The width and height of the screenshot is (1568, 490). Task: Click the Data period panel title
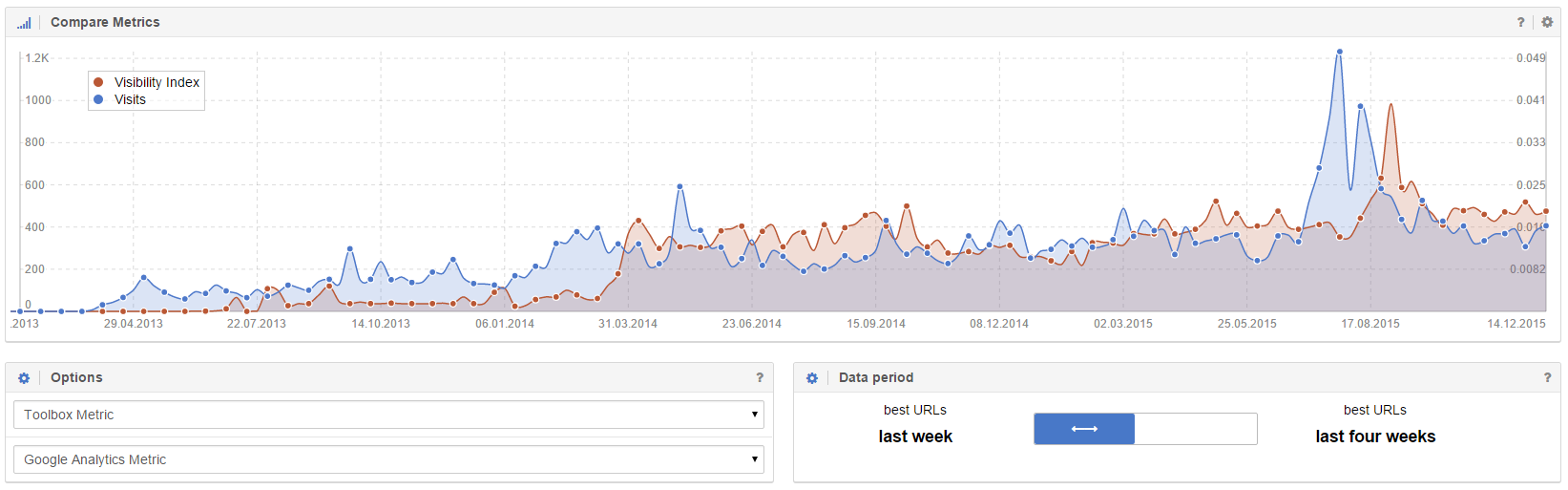[875, 377]
